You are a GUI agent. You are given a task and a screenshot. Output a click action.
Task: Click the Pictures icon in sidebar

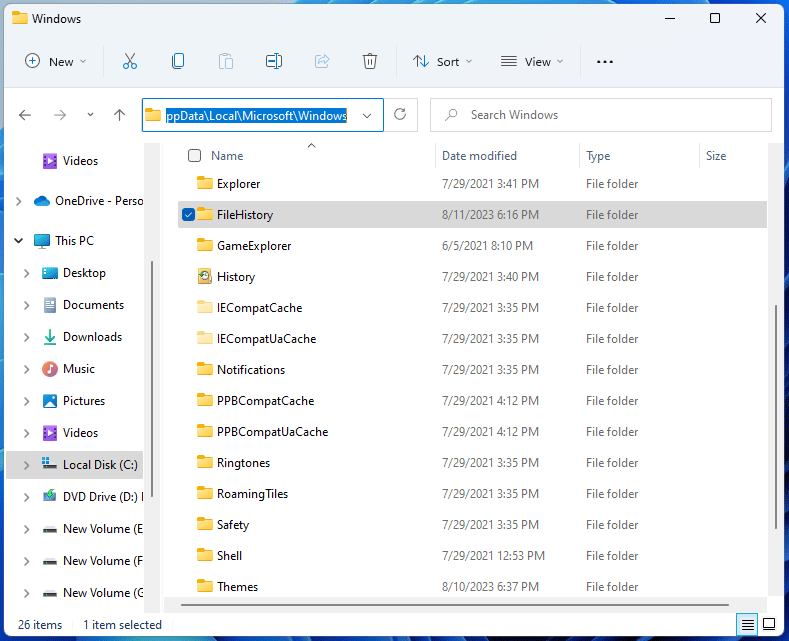[50, 401]
